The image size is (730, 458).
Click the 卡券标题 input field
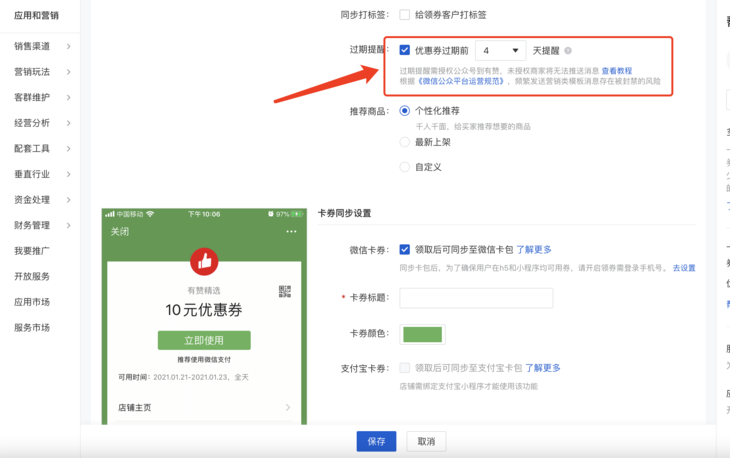(x=476, y=298)
